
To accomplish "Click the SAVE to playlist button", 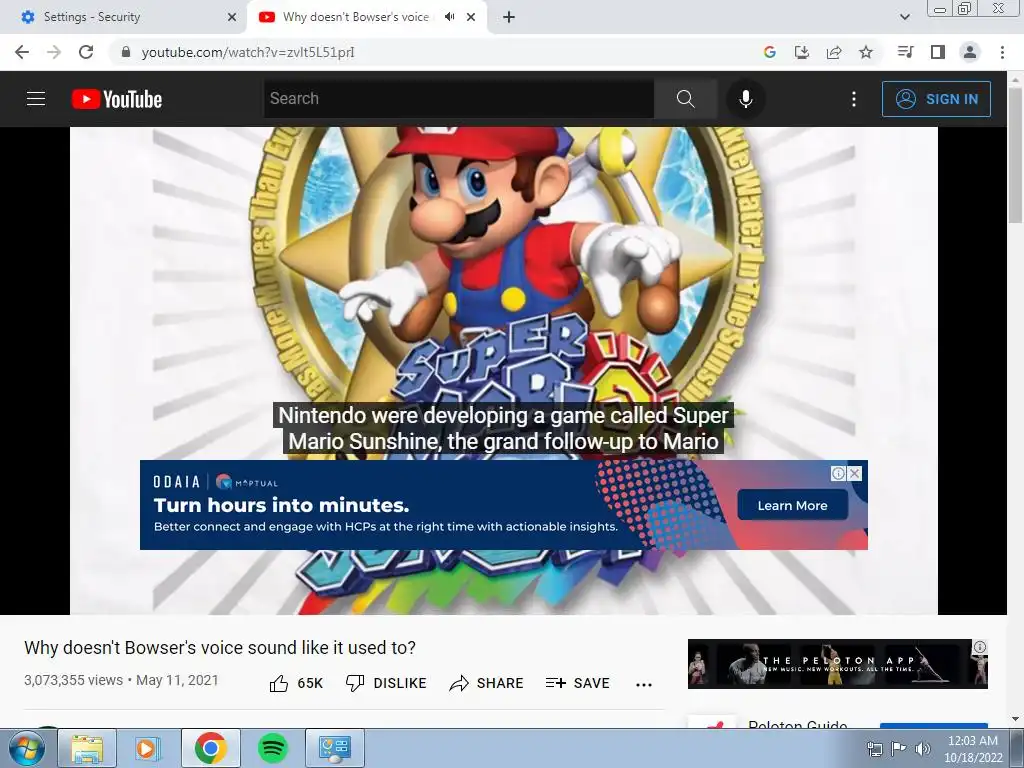I will (578, 683).
